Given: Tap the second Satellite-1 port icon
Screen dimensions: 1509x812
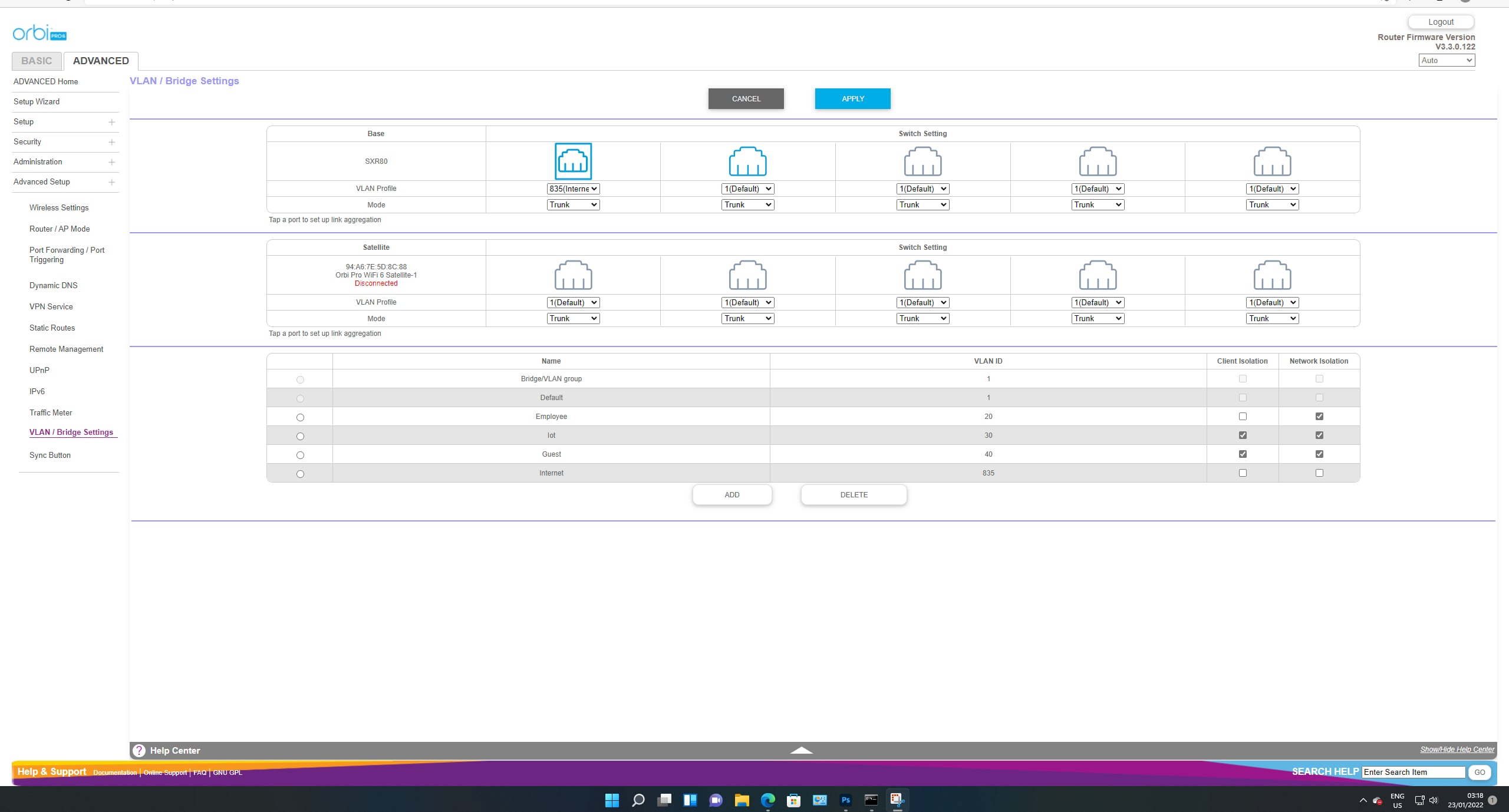Looking at the screenshot, I should [747, 275].
